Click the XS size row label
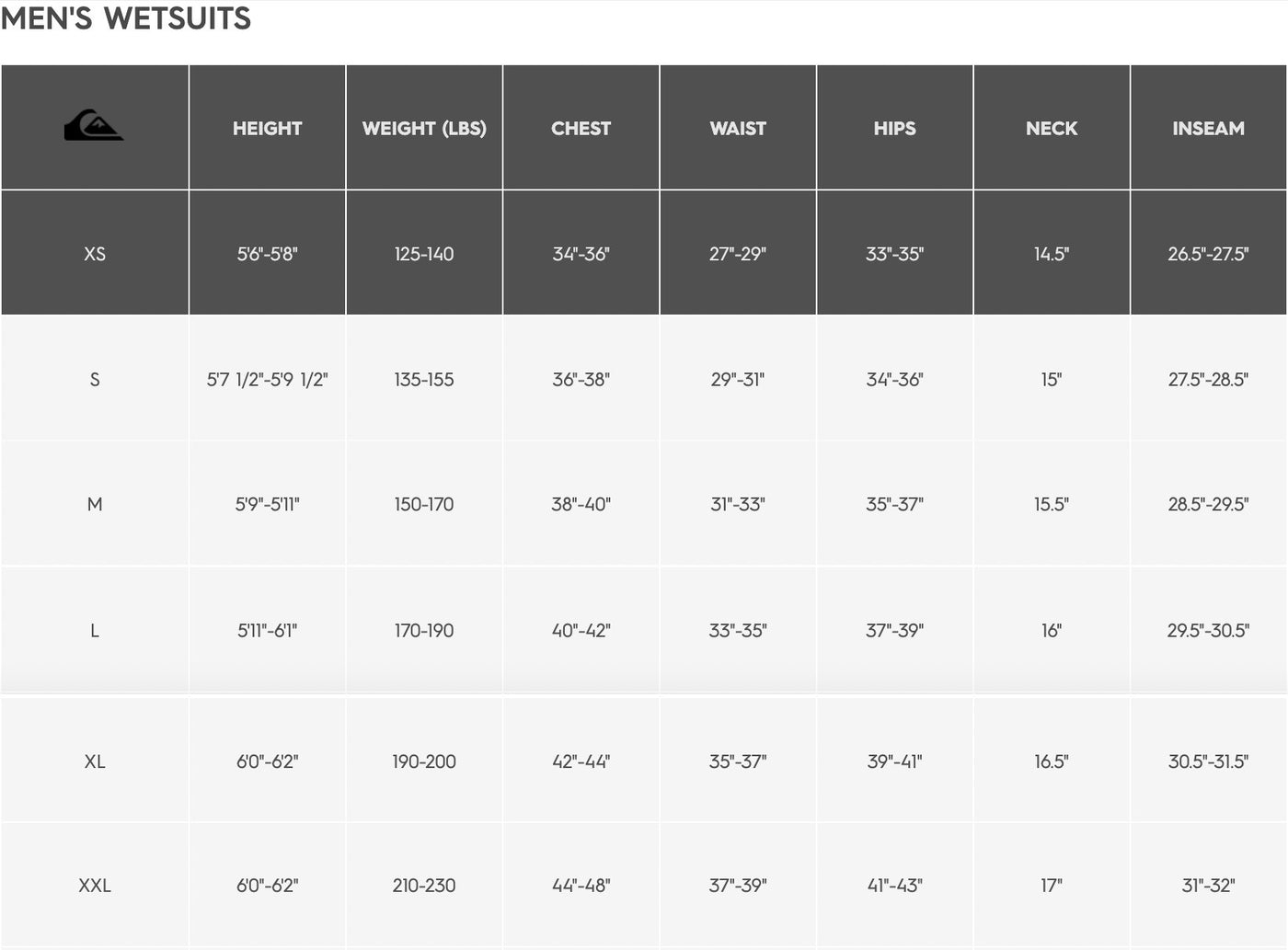The height and width of the screenshot is (950, 1288). pos(95,254)
